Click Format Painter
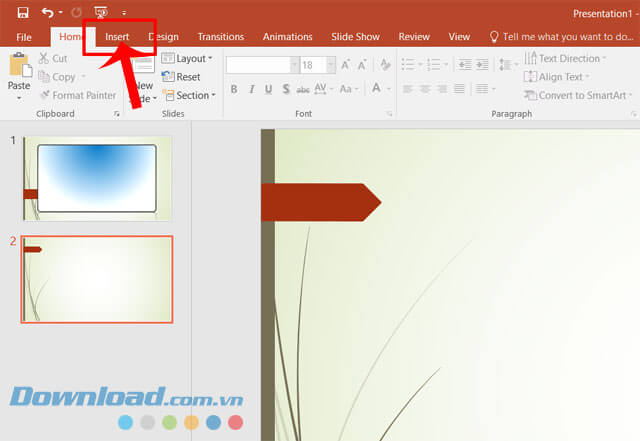Image resolution: width=640 pixels, height=441 pixels. pos(78,95)
